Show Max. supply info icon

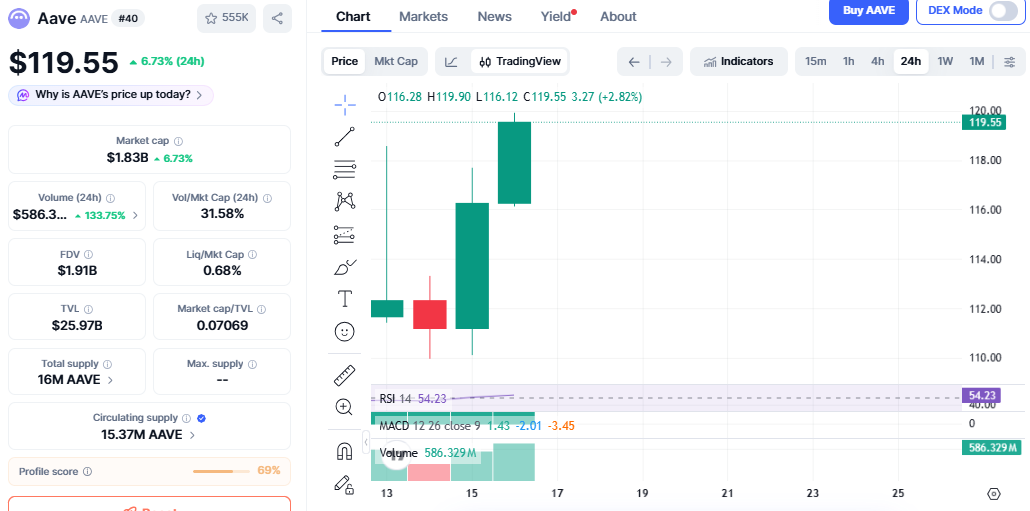tap(252, 364)
